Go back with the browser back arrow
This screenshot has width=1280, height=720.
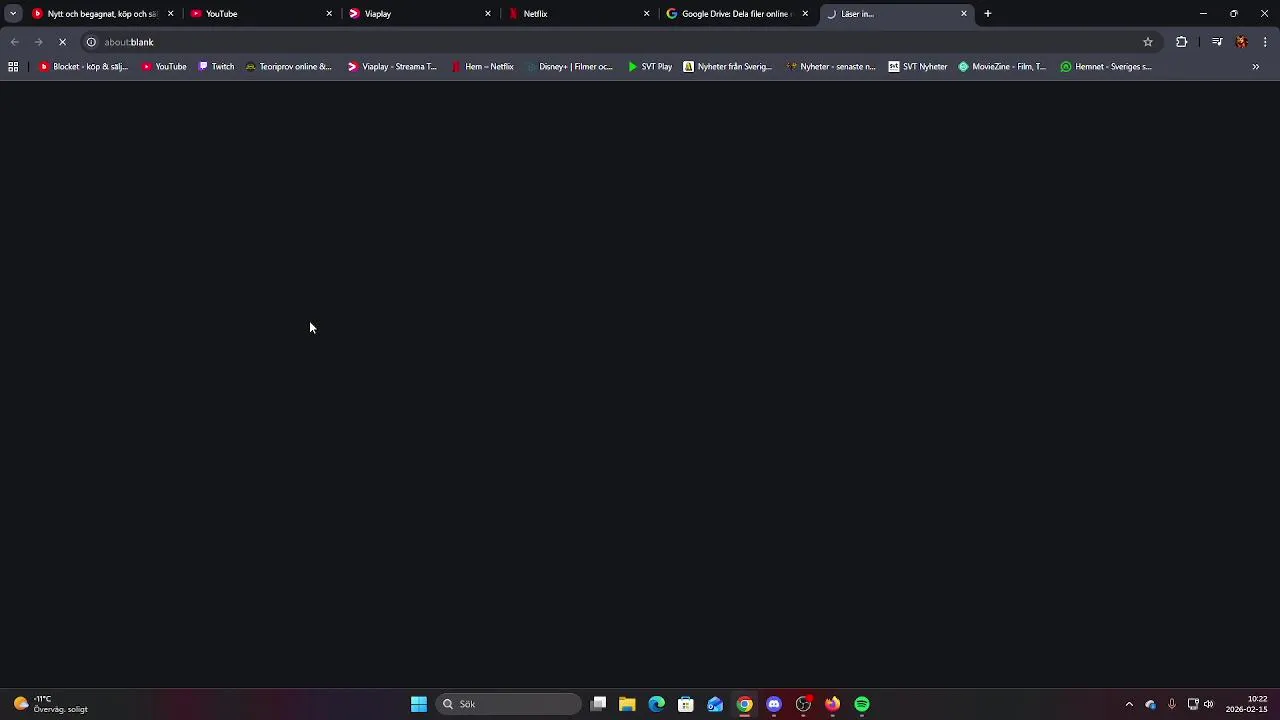point(14,42)
